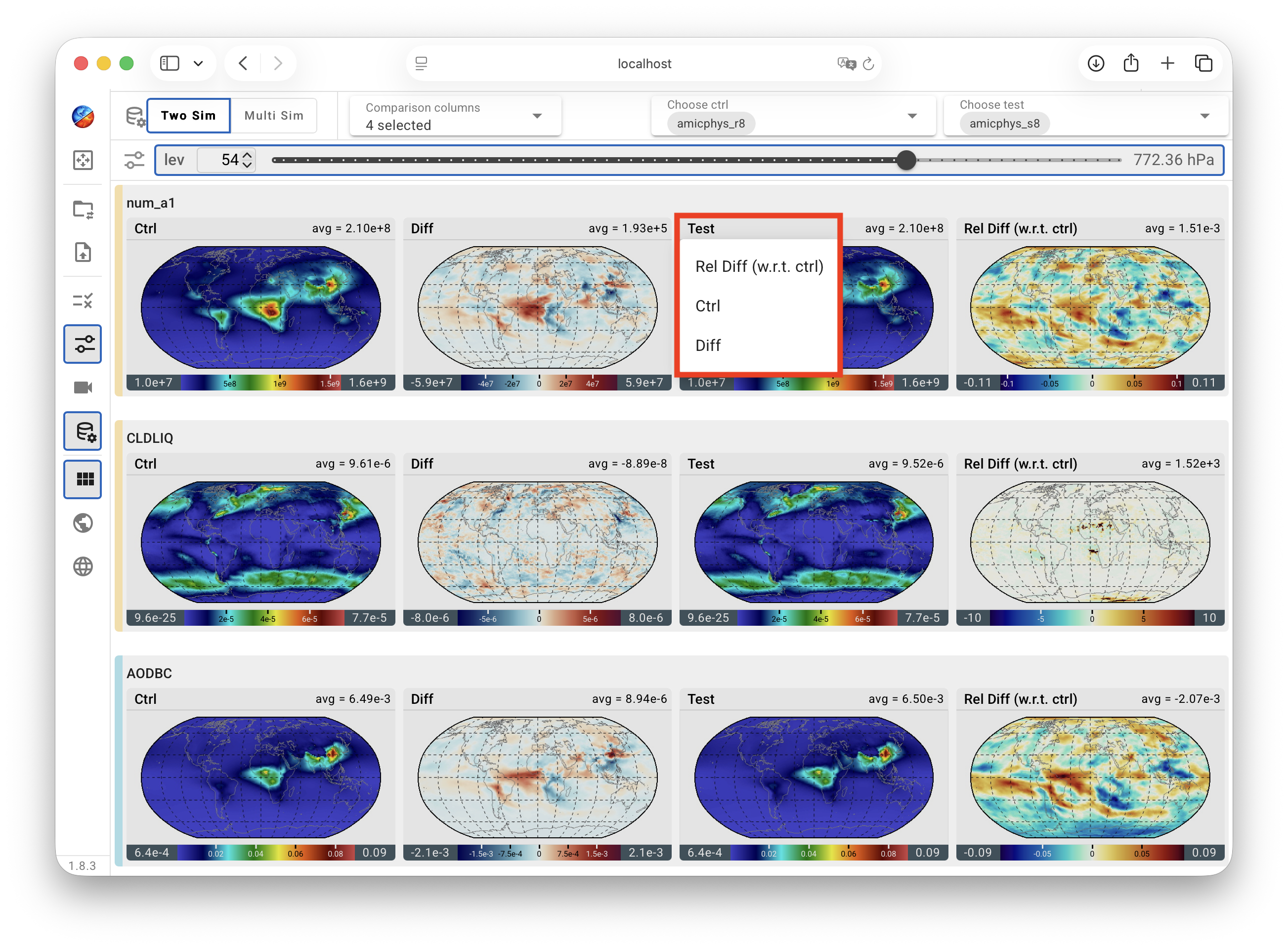Click the solid earth globe icon
The image size is (1288, 949).
[x=83, y=523]
